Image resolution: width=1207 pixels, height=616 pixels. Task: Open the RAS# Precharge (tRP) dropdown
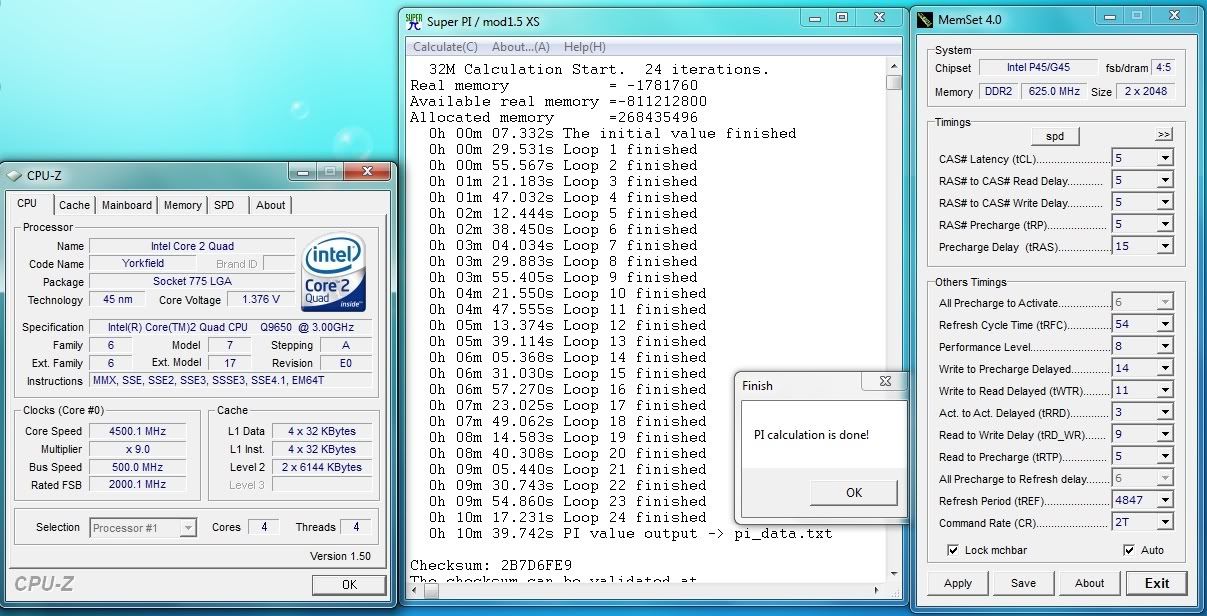pos(1165,225)
